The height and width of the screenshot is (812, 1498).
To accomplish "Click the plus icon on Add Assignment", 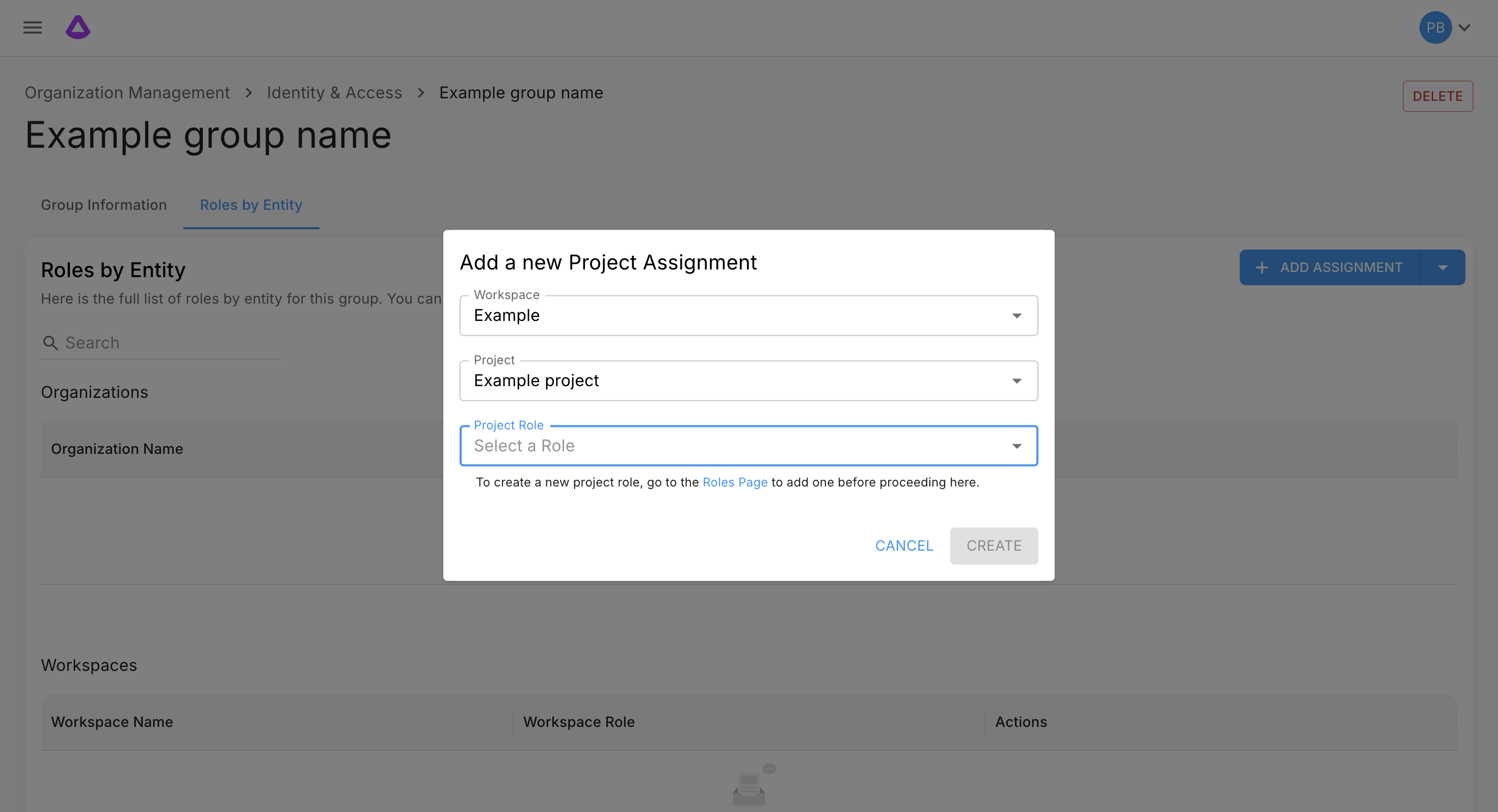I will (1261, 267).
